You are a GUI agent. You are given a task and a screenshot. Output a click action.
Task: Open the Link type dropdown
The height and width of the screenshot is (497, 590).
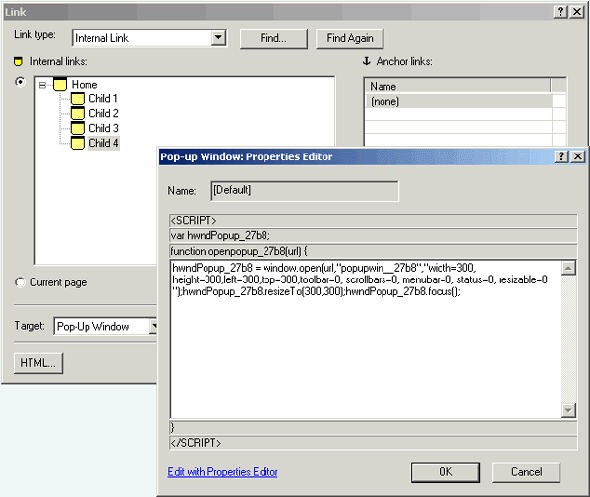click(218, 38)
